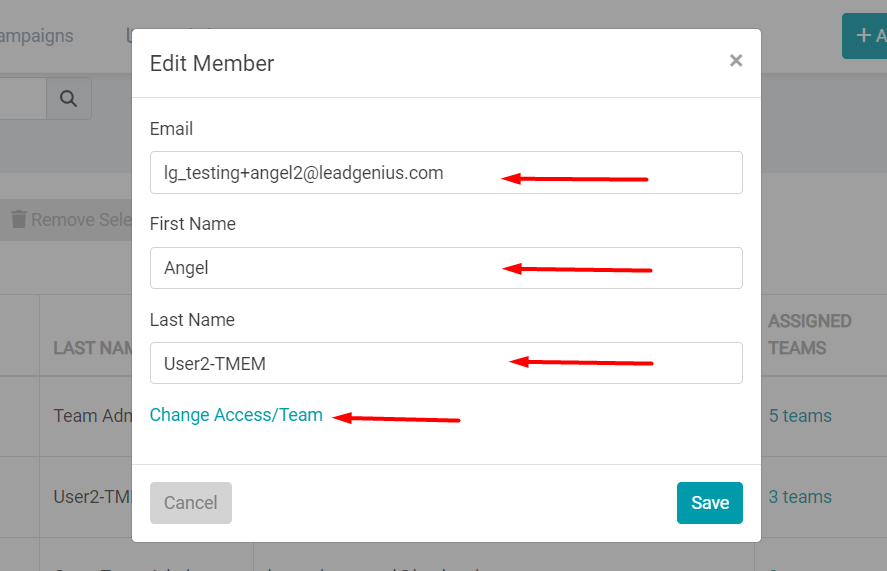Open the 3 teams link
The image size is (887, 571).
(800, 497)
